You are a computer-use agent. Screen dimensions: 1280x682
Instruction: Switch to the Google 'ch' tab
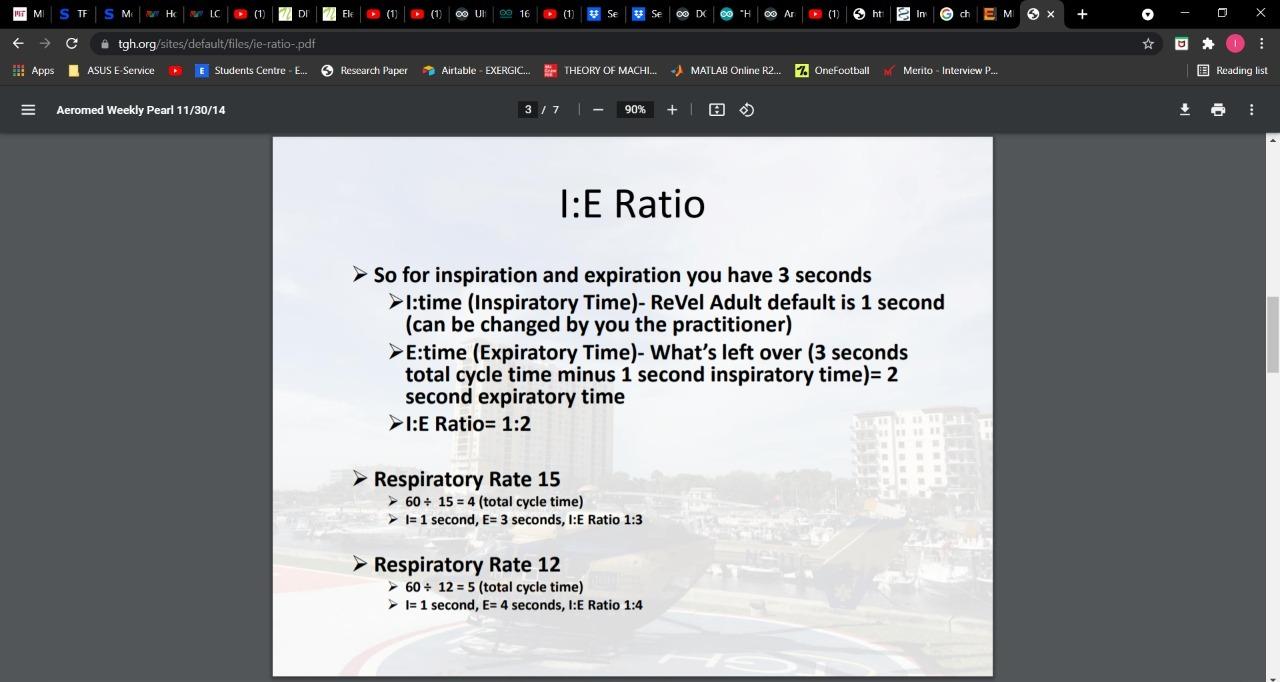click(x=954, y=14)
